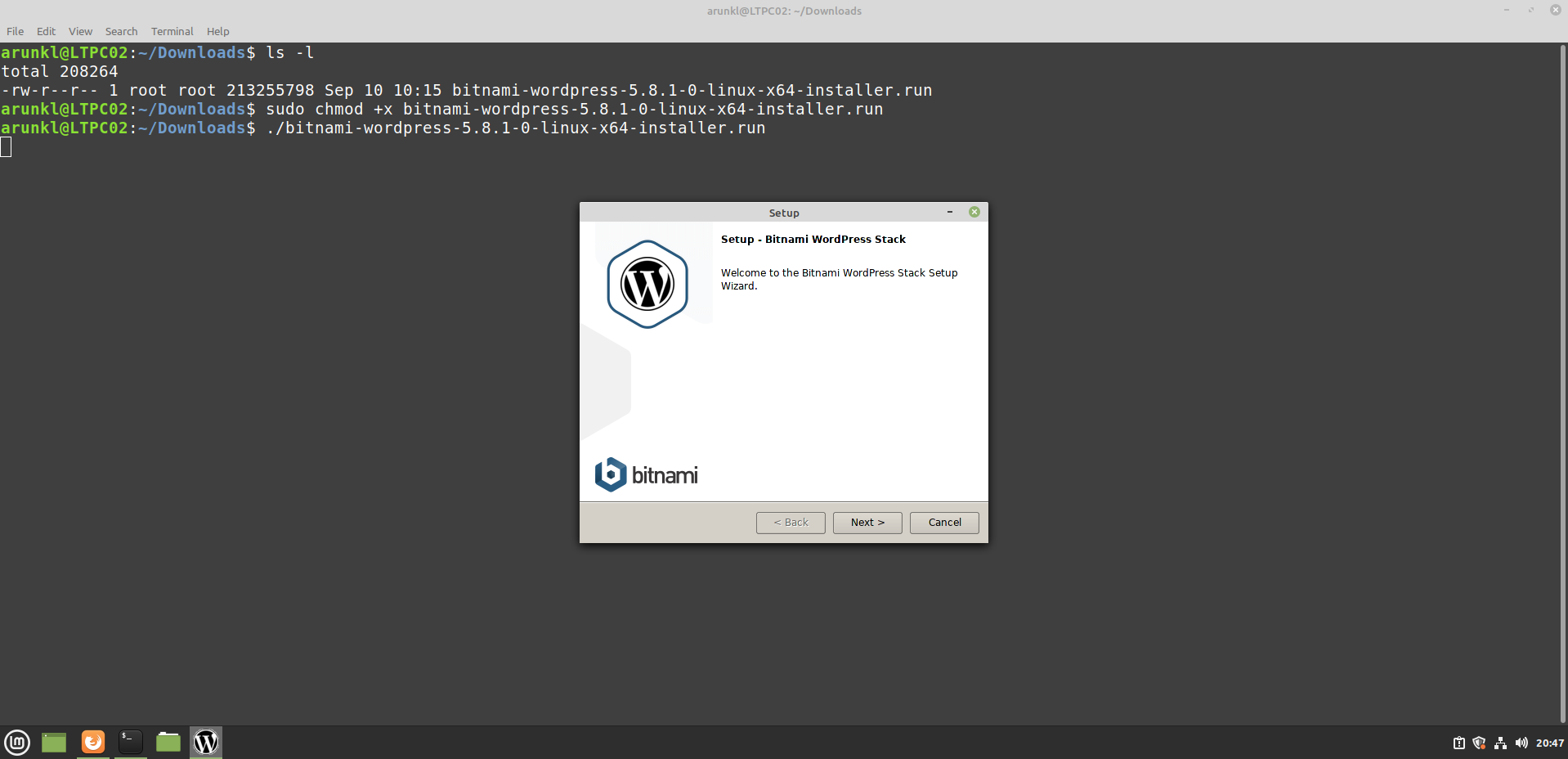Screen dimensions: 1568x759
Task: Click the bitnami logo in Setup dialog
Action: [646, 474]
